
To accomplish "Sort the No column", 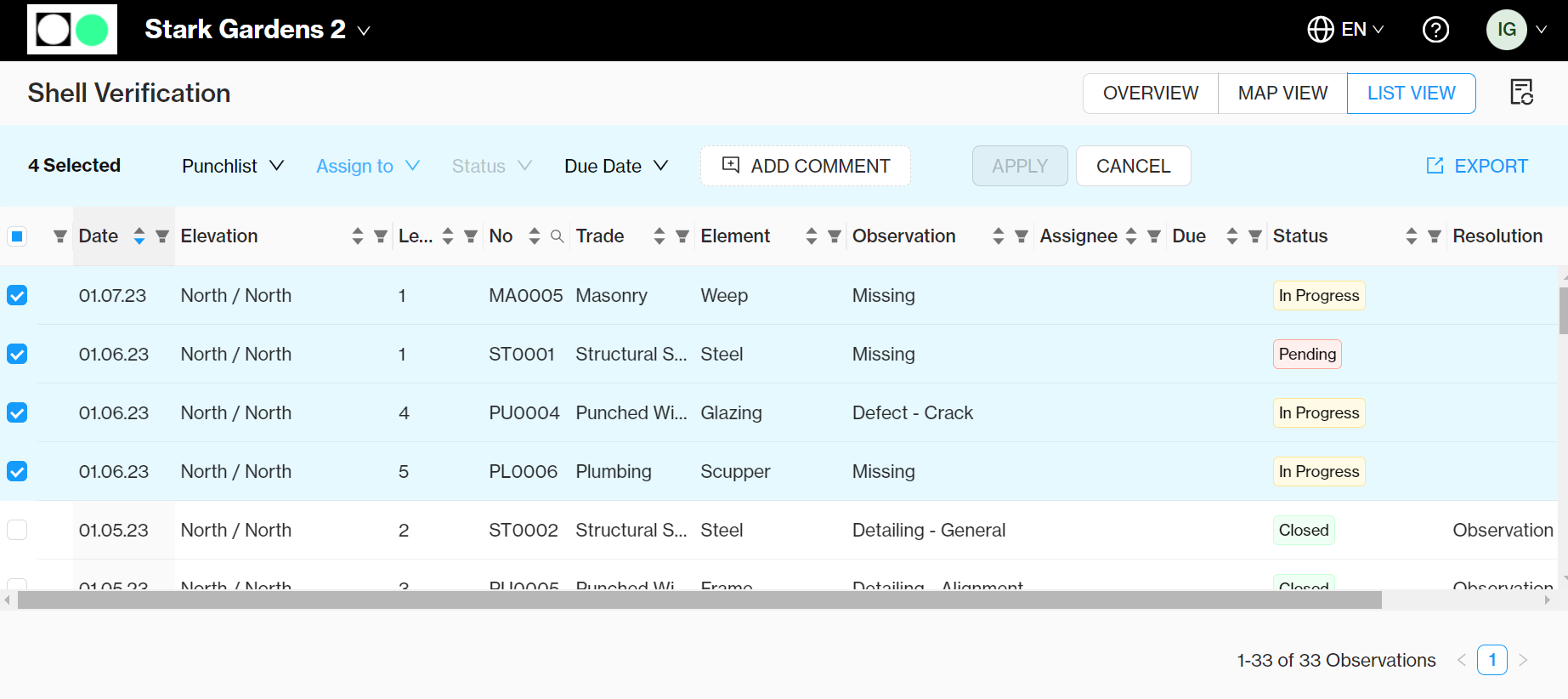I will (x=535, y=236).
